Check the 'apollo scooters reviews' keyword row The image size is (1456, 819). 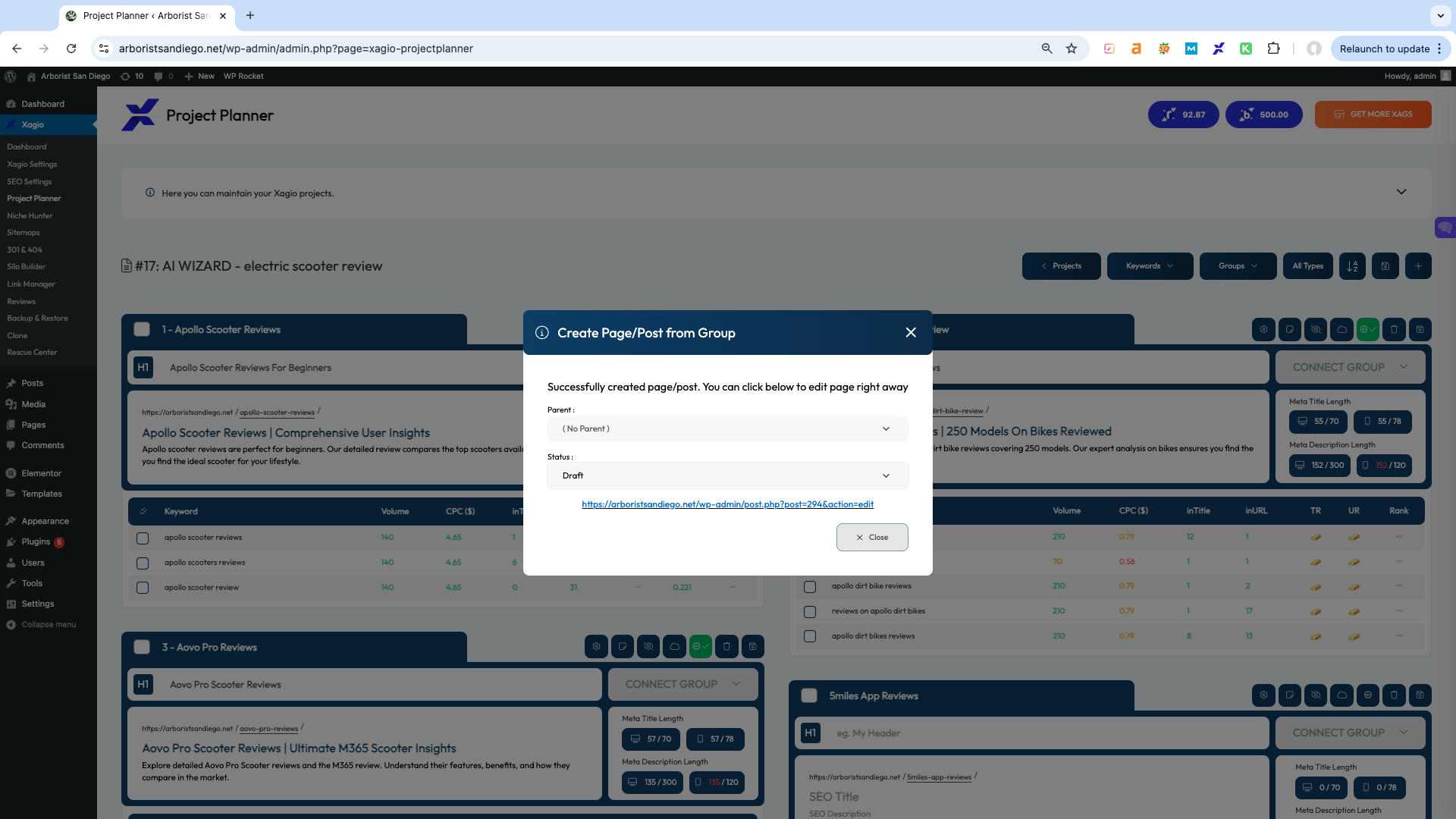pos(142,563)
